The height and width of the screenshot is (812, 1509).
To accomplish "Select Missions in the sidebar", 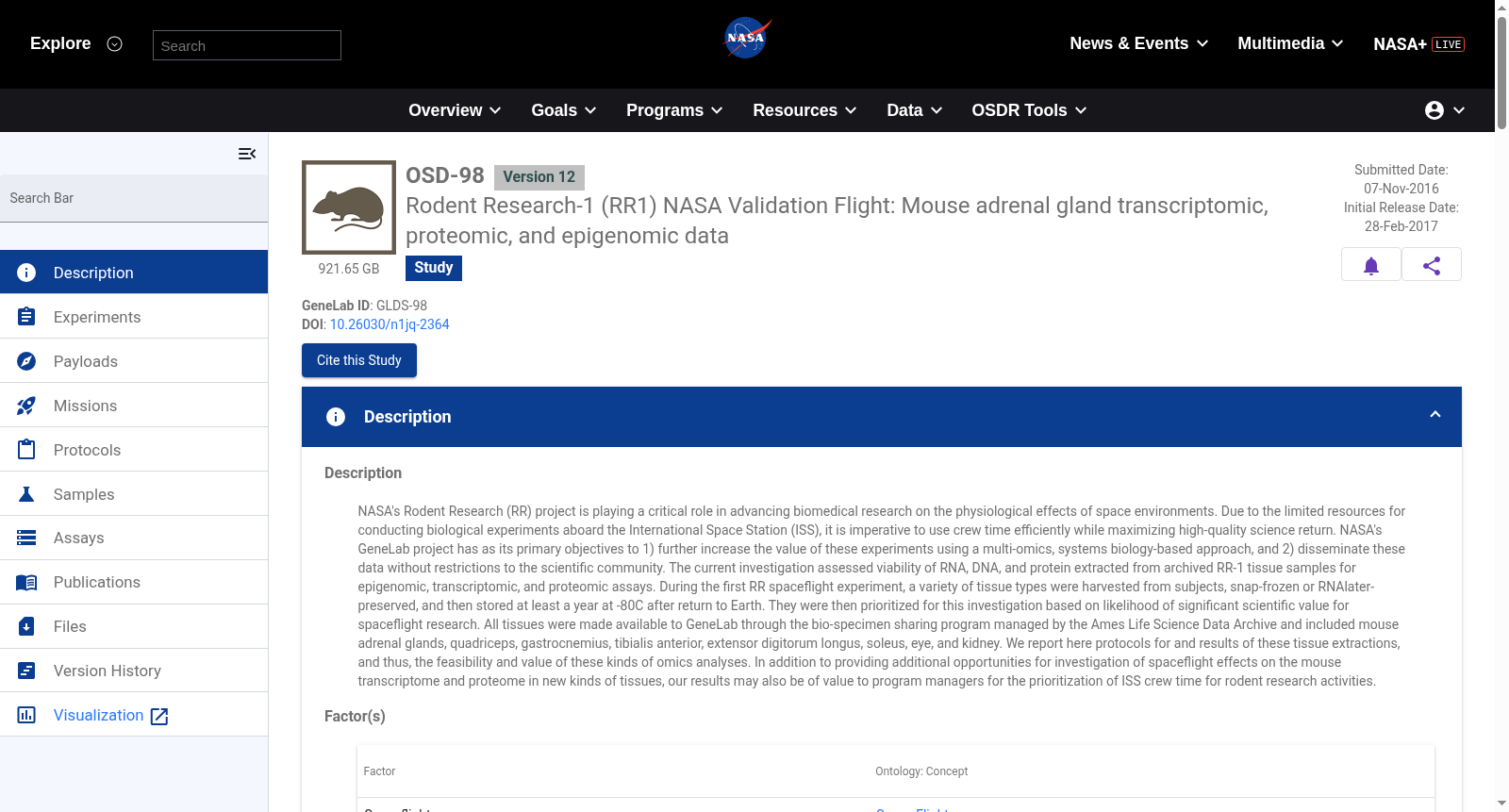I will [x=134, y=406].
